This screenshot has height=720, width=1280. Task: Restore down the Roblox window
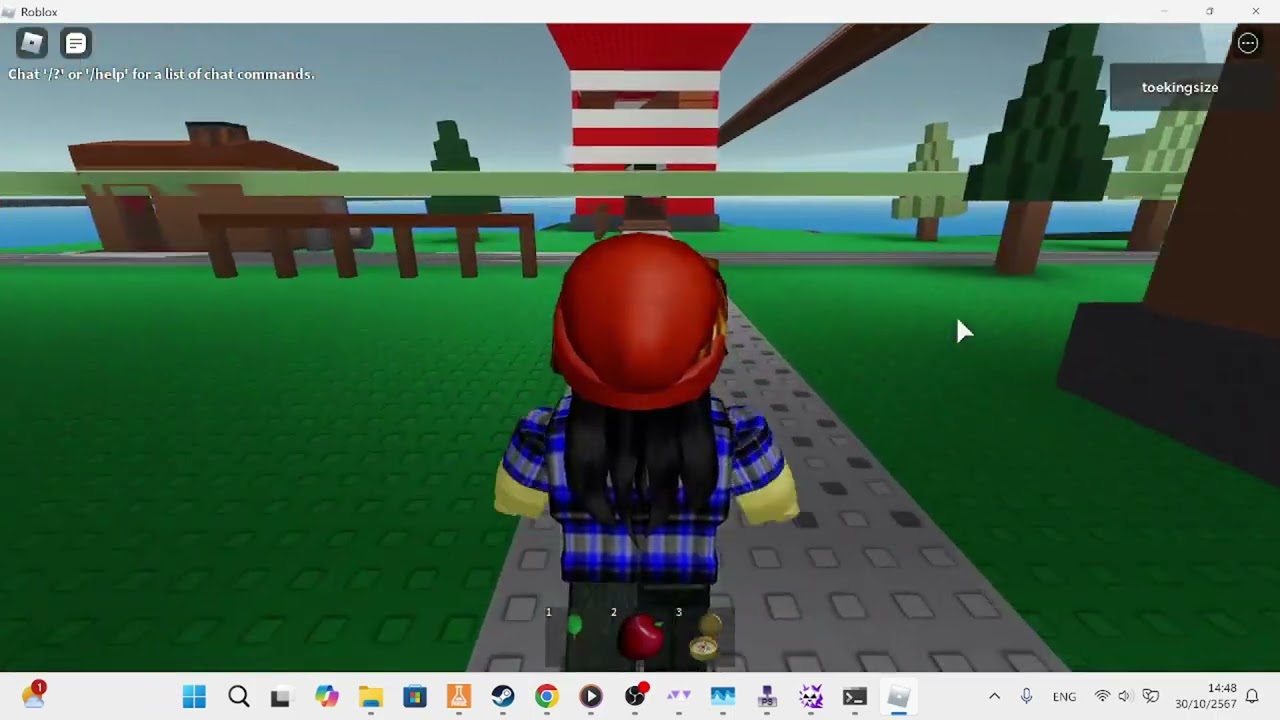(x=1209, y=11)
